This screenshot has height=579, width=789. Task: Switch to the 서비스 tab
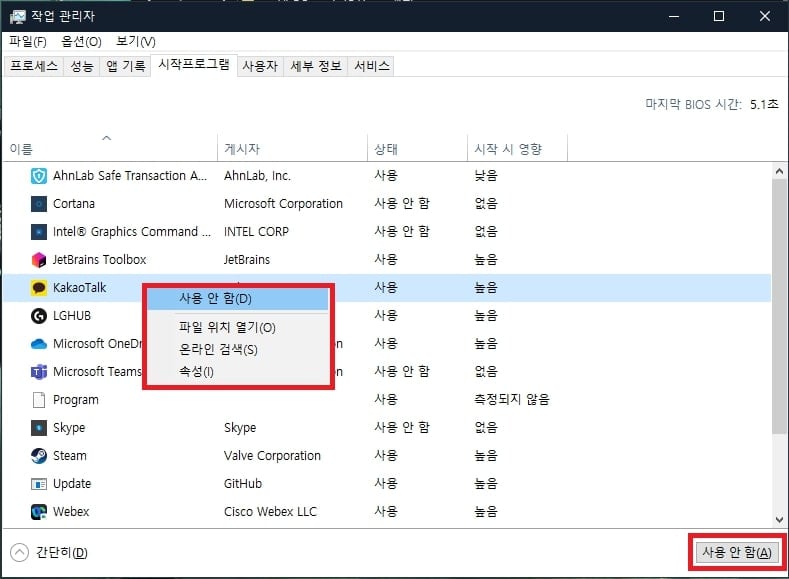(x=371, y=66)
